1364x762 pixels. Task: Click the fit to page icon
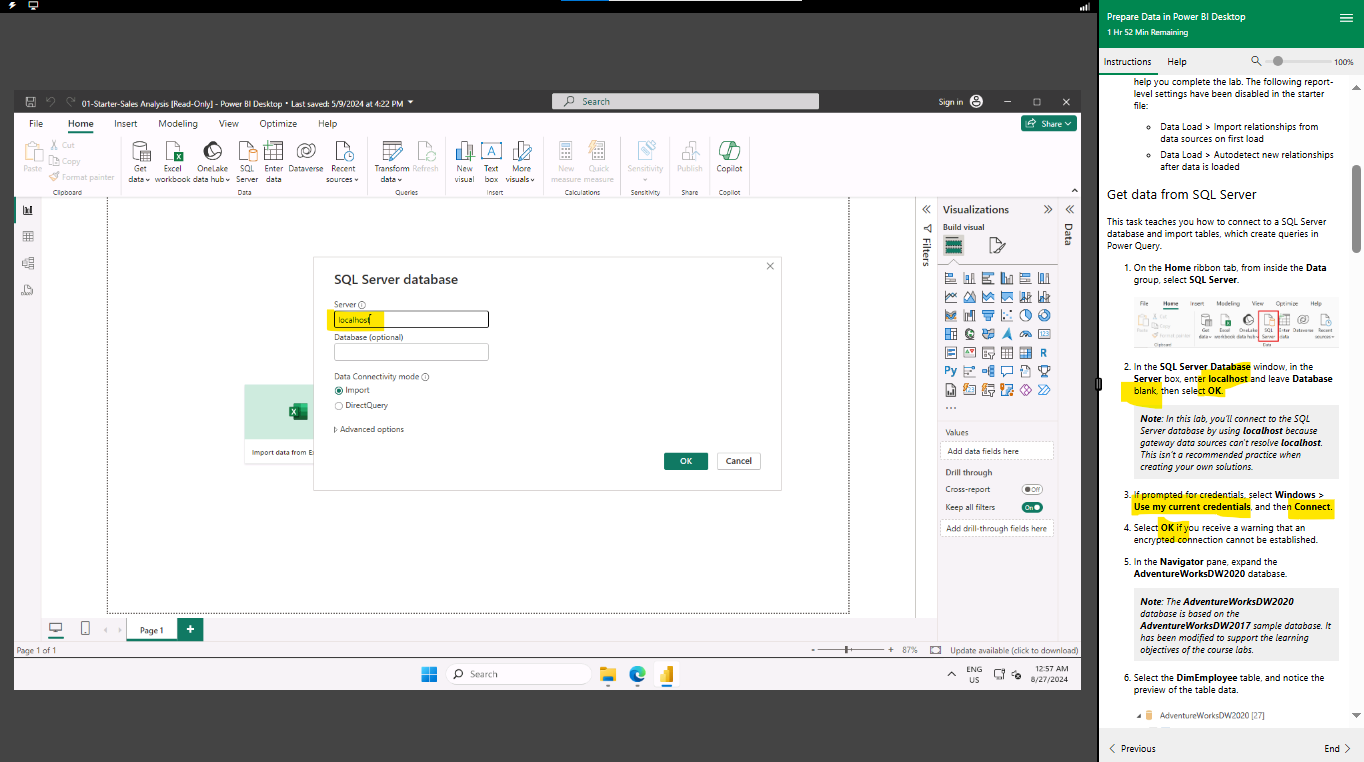click(x=934, y=650)
